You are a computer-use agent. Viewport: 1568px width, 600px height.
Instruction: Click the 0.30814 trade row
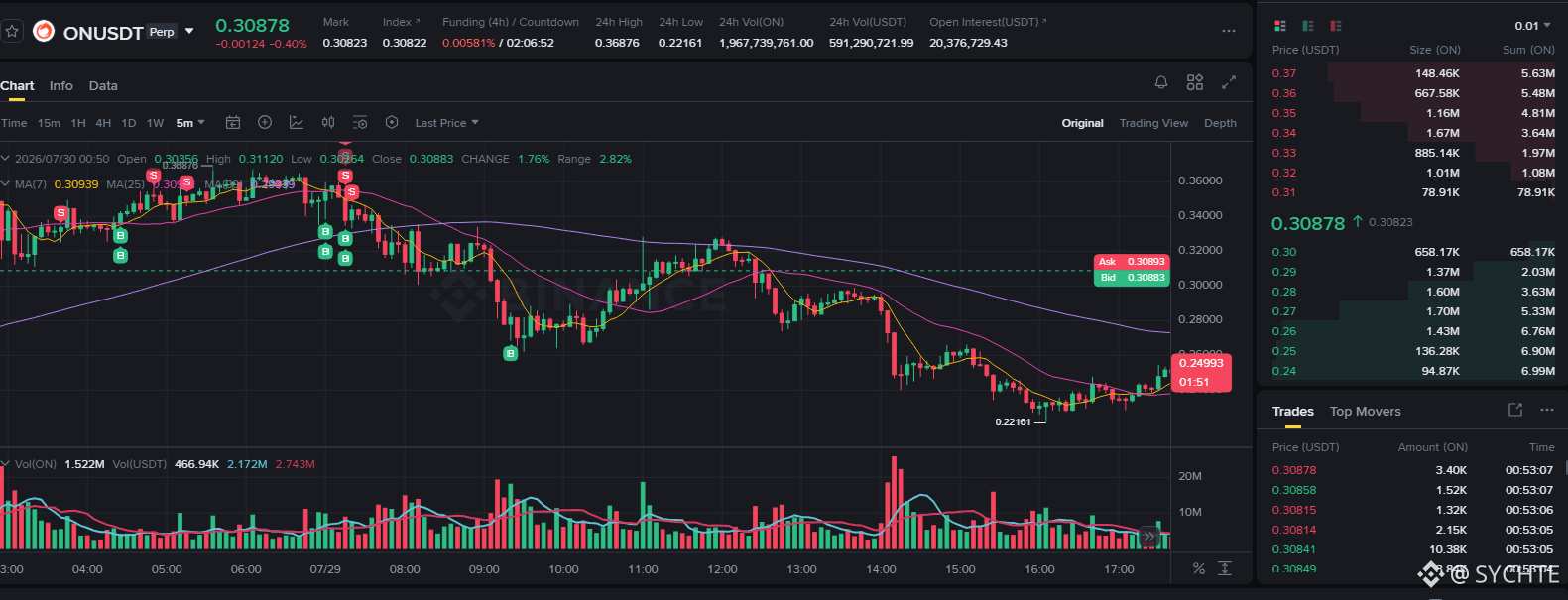coord(1412,530)
